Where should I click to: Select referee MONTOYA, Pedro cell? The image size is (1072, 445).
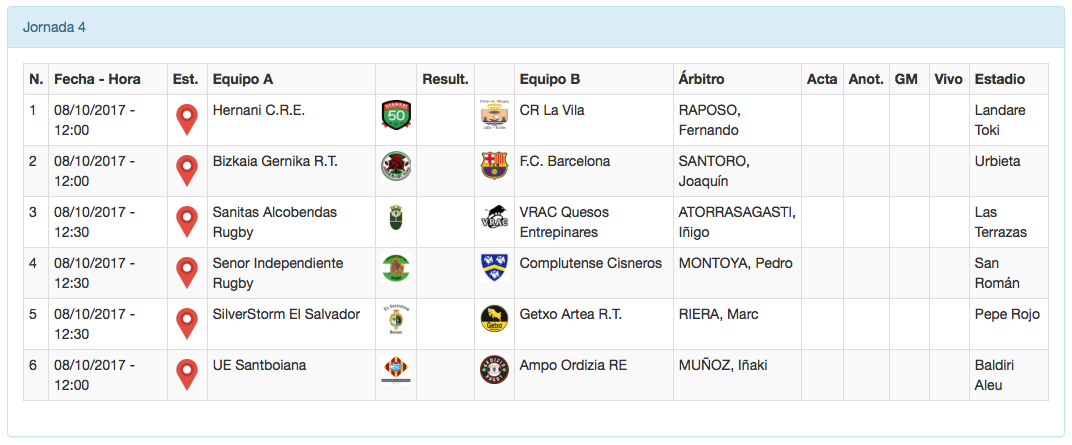click(x=735, y=263)
